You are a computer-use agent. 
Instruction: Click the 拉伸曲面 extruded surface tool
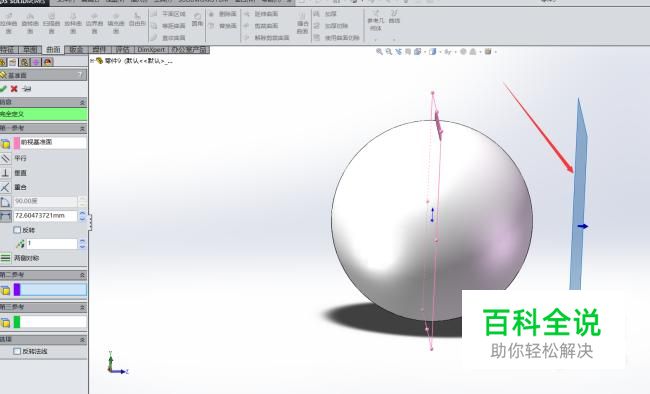coord(8,23)
